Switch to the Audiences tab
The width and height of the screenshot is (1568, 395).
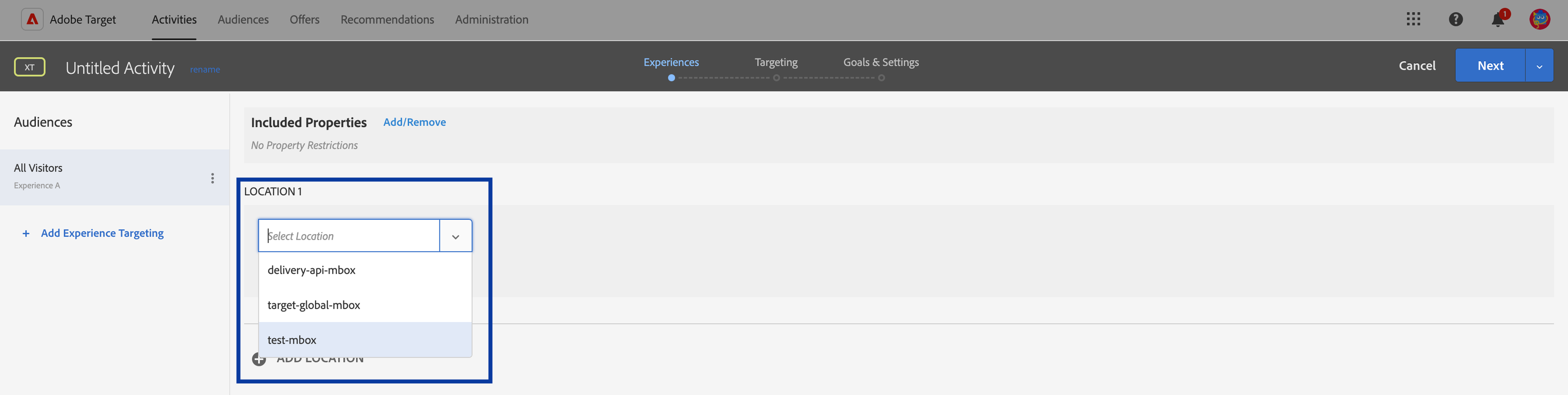tap(243, 19)
